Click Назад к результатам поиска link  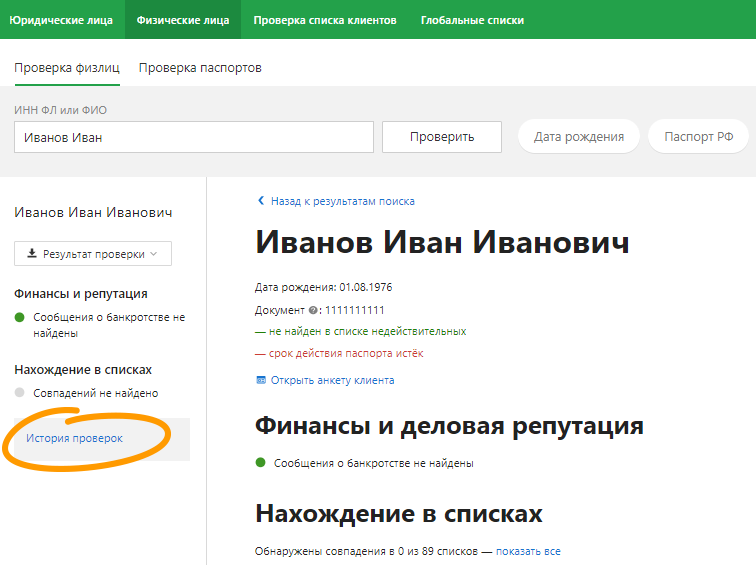point(342,201)
